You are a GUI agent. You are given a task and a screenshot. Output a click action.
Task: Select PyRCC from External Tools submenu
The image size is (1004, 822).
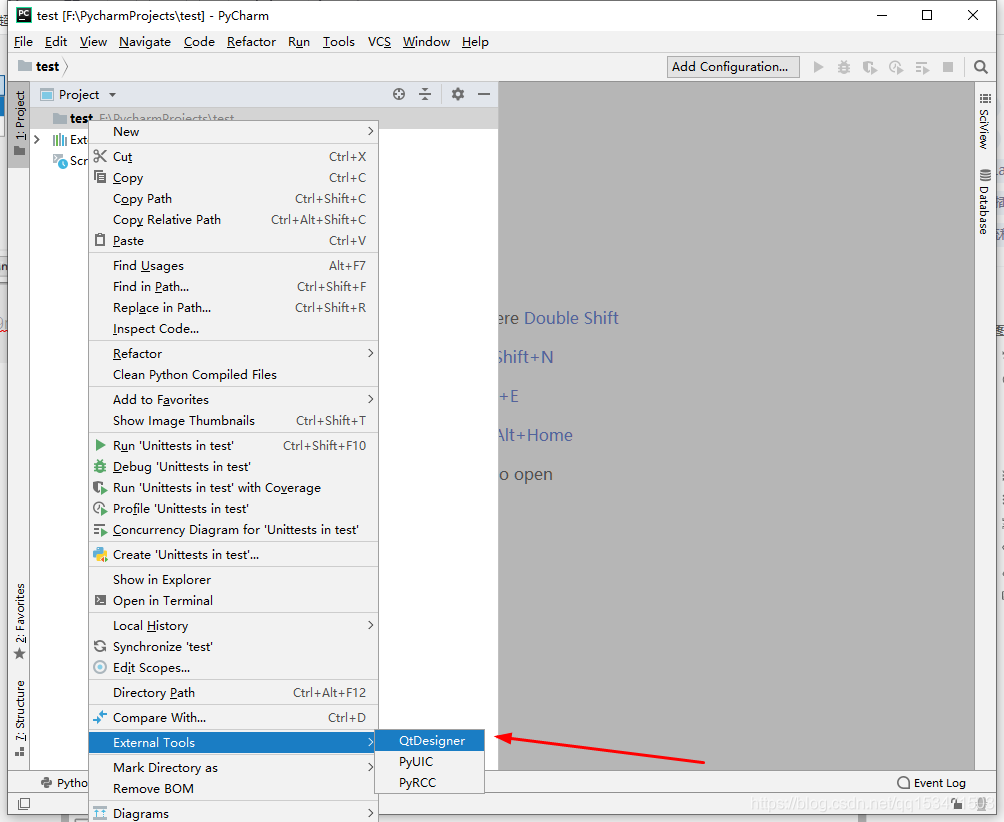(x=430, y=782)
